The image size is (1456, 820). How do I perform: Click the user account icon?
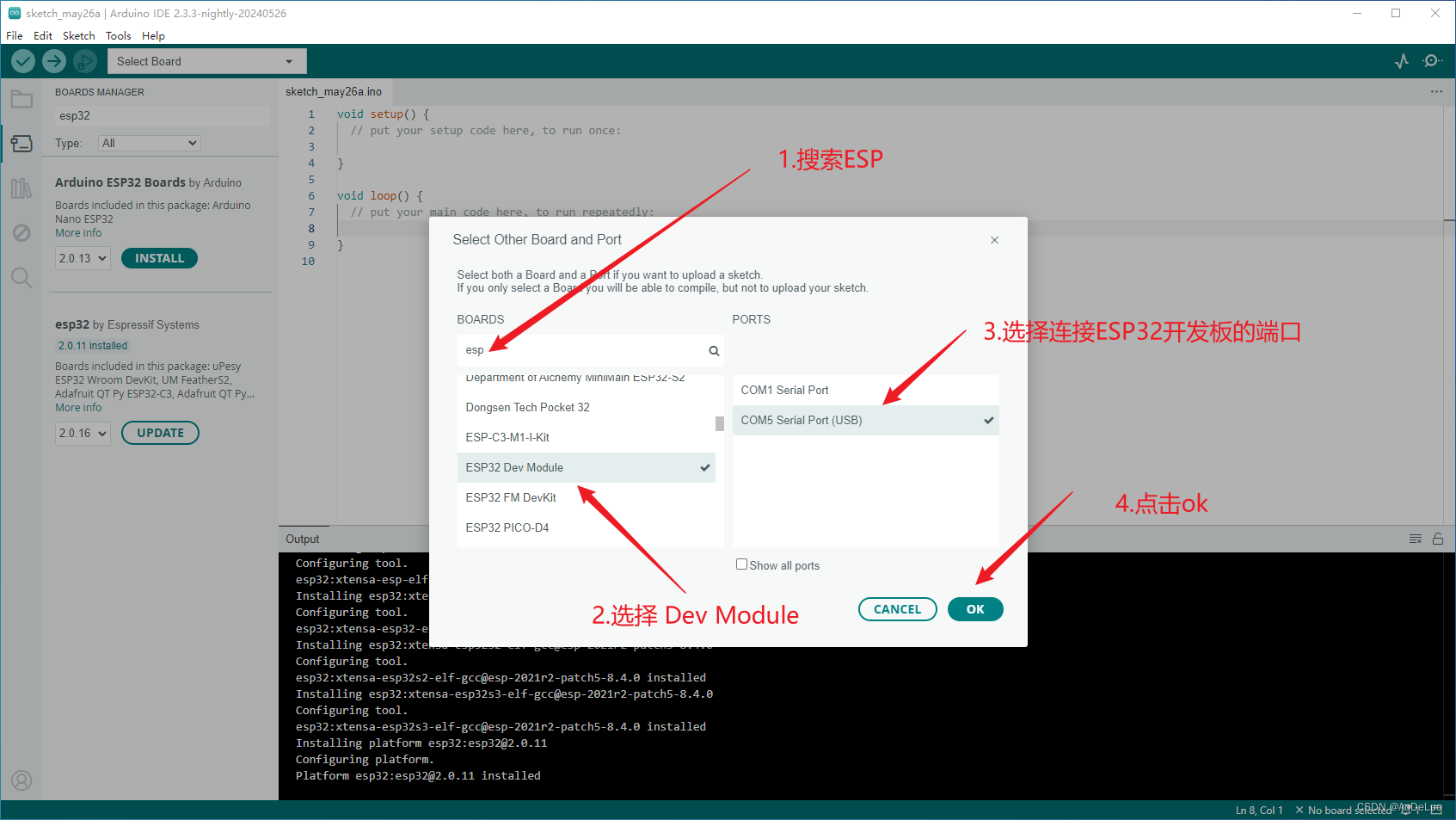tap(22, 780)
